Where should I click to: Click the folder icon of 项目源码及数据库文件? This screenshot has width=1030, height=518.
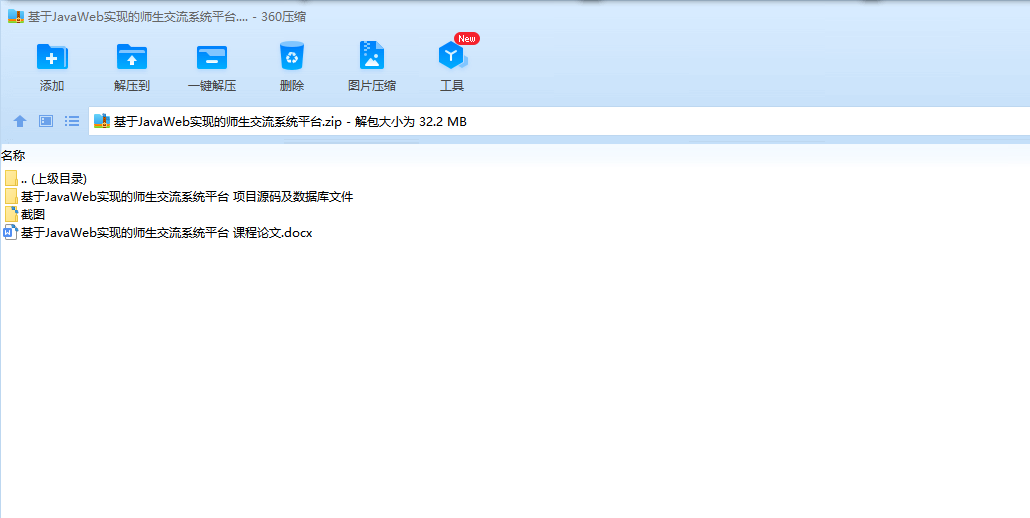point(11,196)
